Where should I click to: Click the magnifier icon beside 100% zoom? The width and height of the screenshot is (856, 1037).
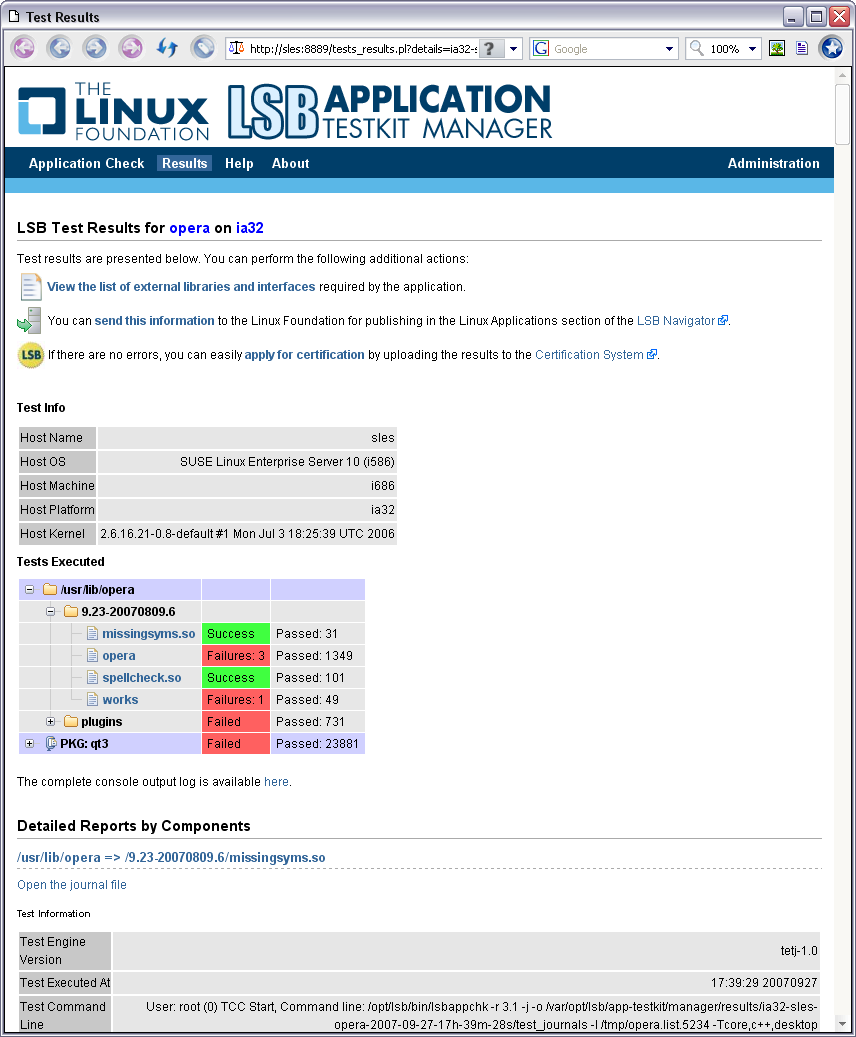(x=697, y=48)
